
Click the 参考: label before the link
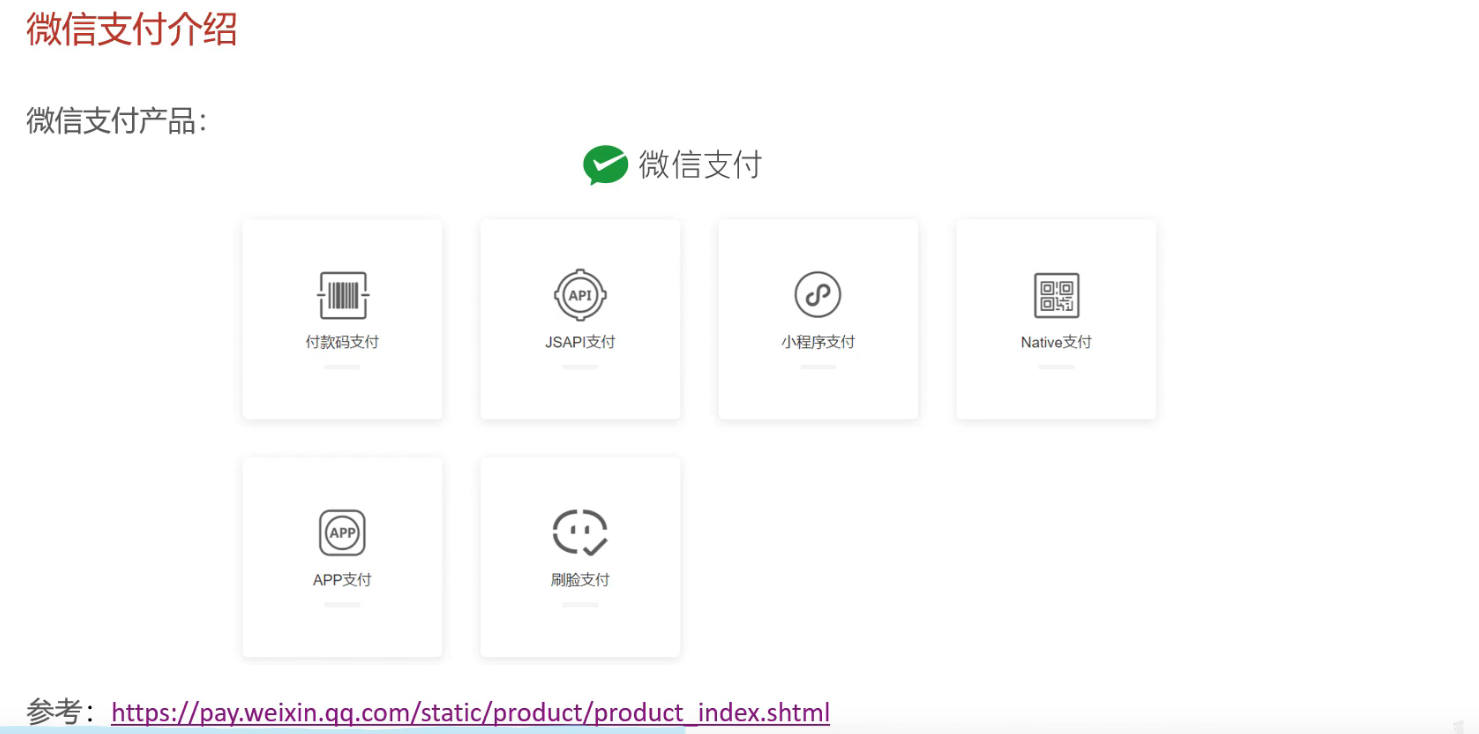61,712
